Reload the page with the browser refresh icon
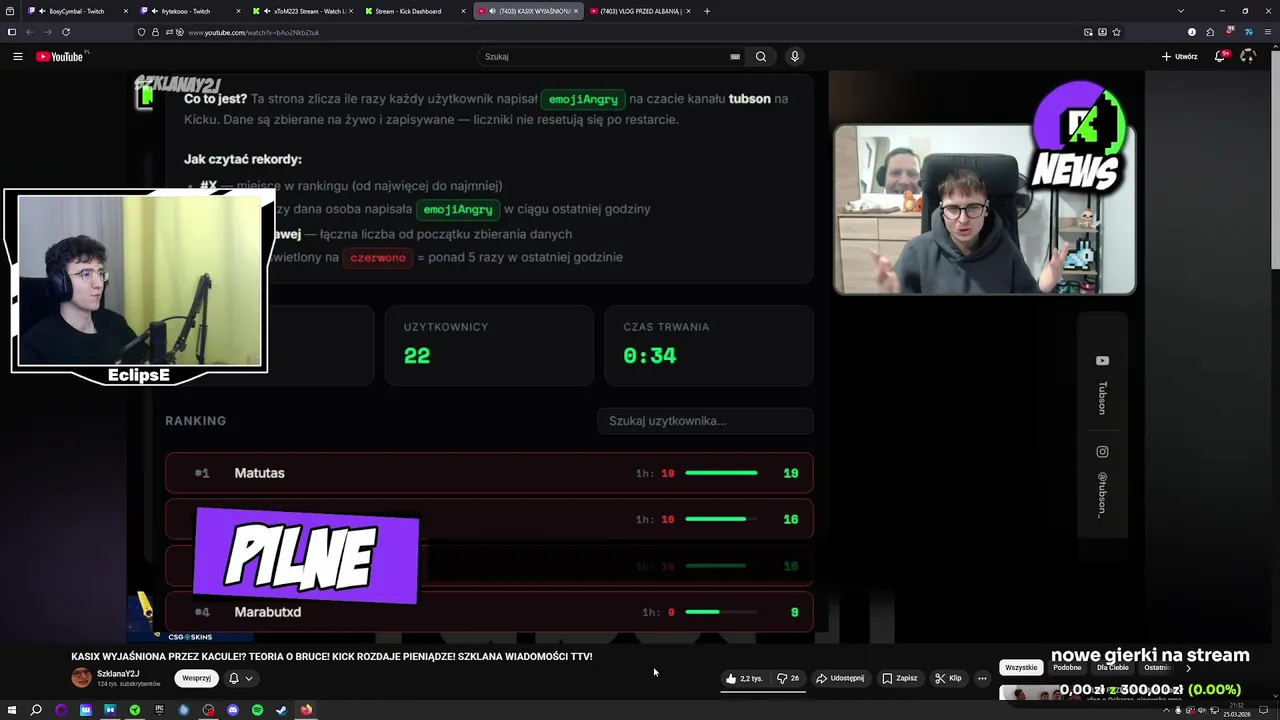This screenshot has width=1280, height=720. [66, 32]
